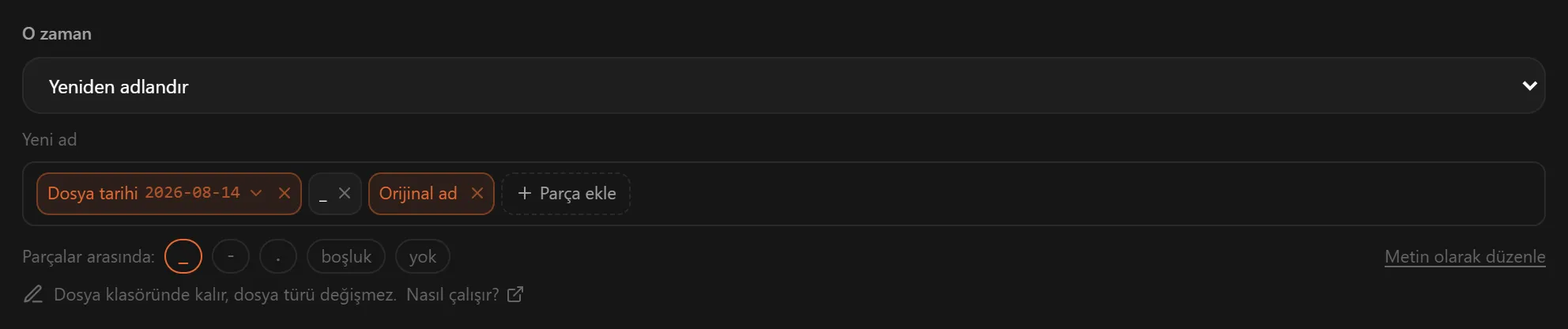Select dot as separator between parts
Image resolution: width=1568 pixels, height=329 pixels.
pyautogui.click(x=278, y=256)
